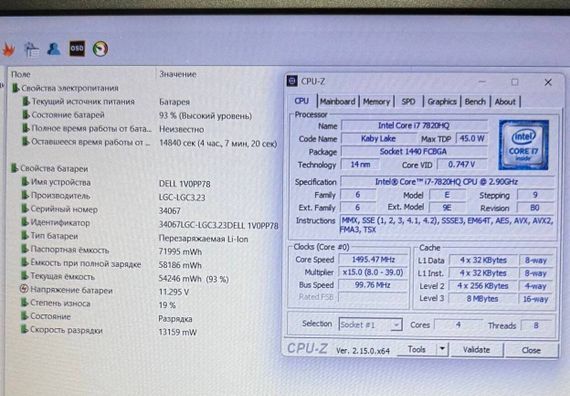The width and height of the screenshot is (570, 396).
Task: Click the round gauge toolbar icon
Action: (100, 49)
